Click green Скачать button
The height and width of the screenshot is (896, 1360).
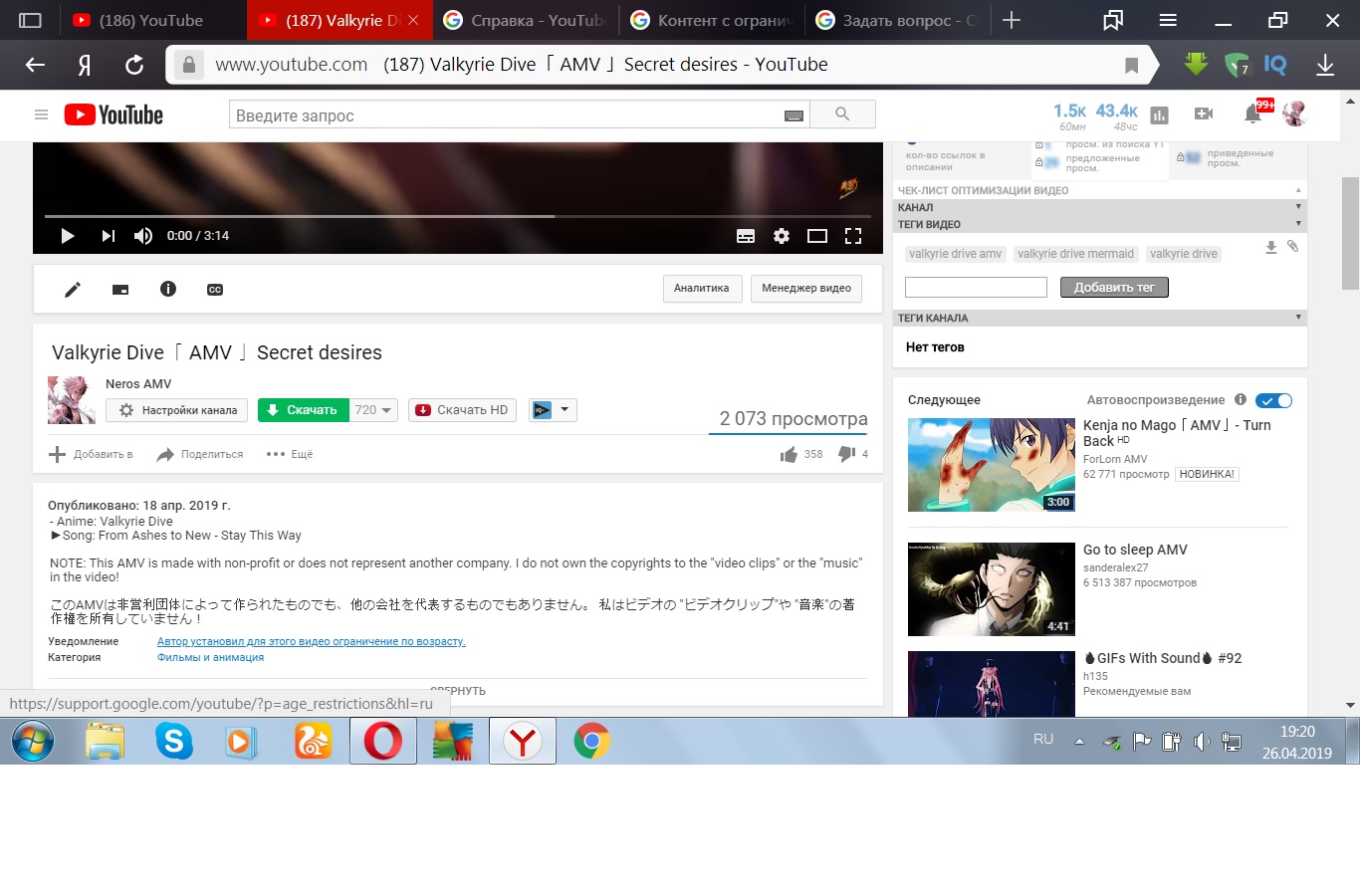[x=303, y=410]
